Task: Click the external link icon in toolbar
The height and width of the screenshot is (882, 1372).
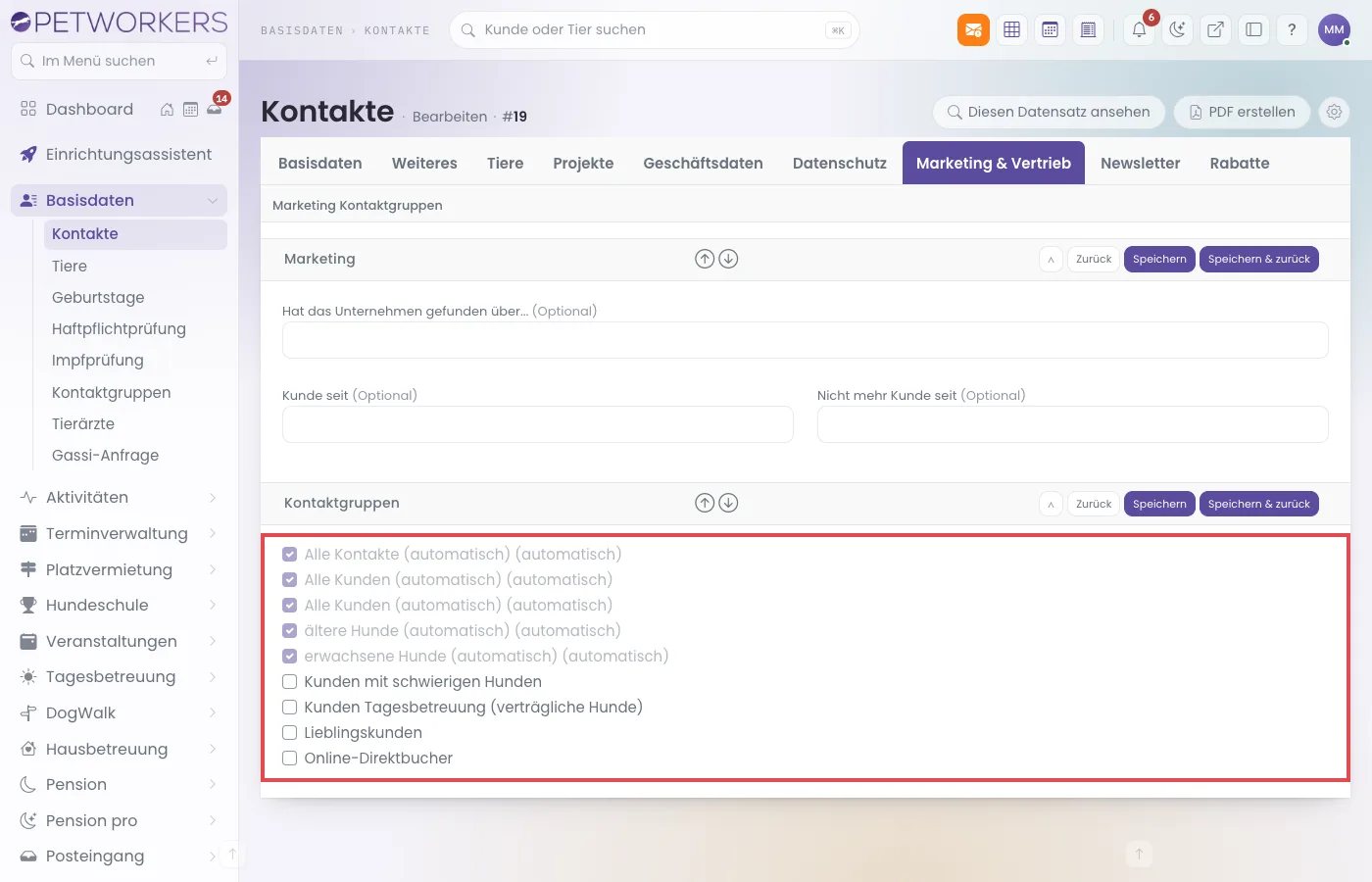Action: (x=1215, y=29)
